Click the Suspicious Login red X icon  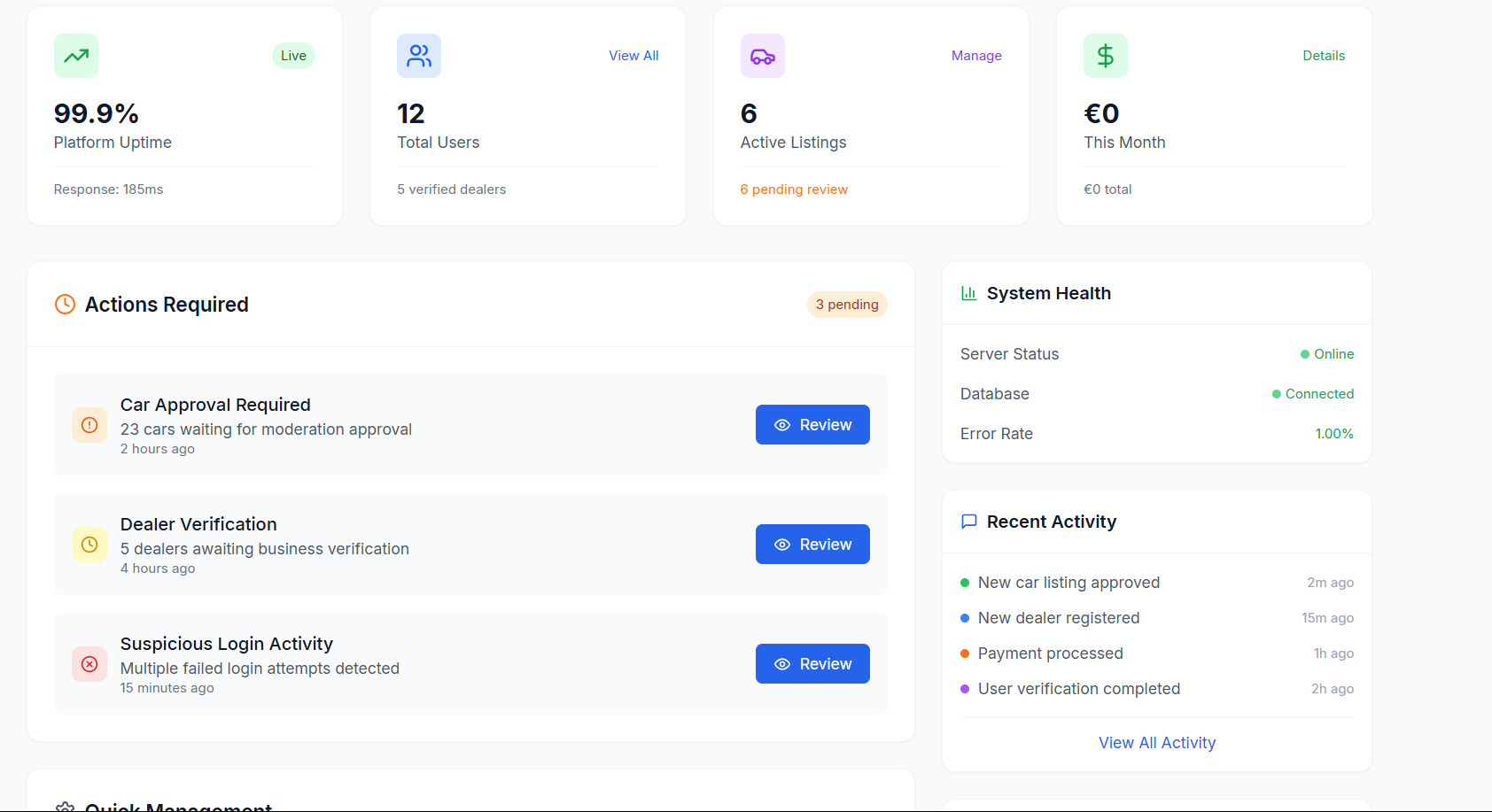pos(89,664)
